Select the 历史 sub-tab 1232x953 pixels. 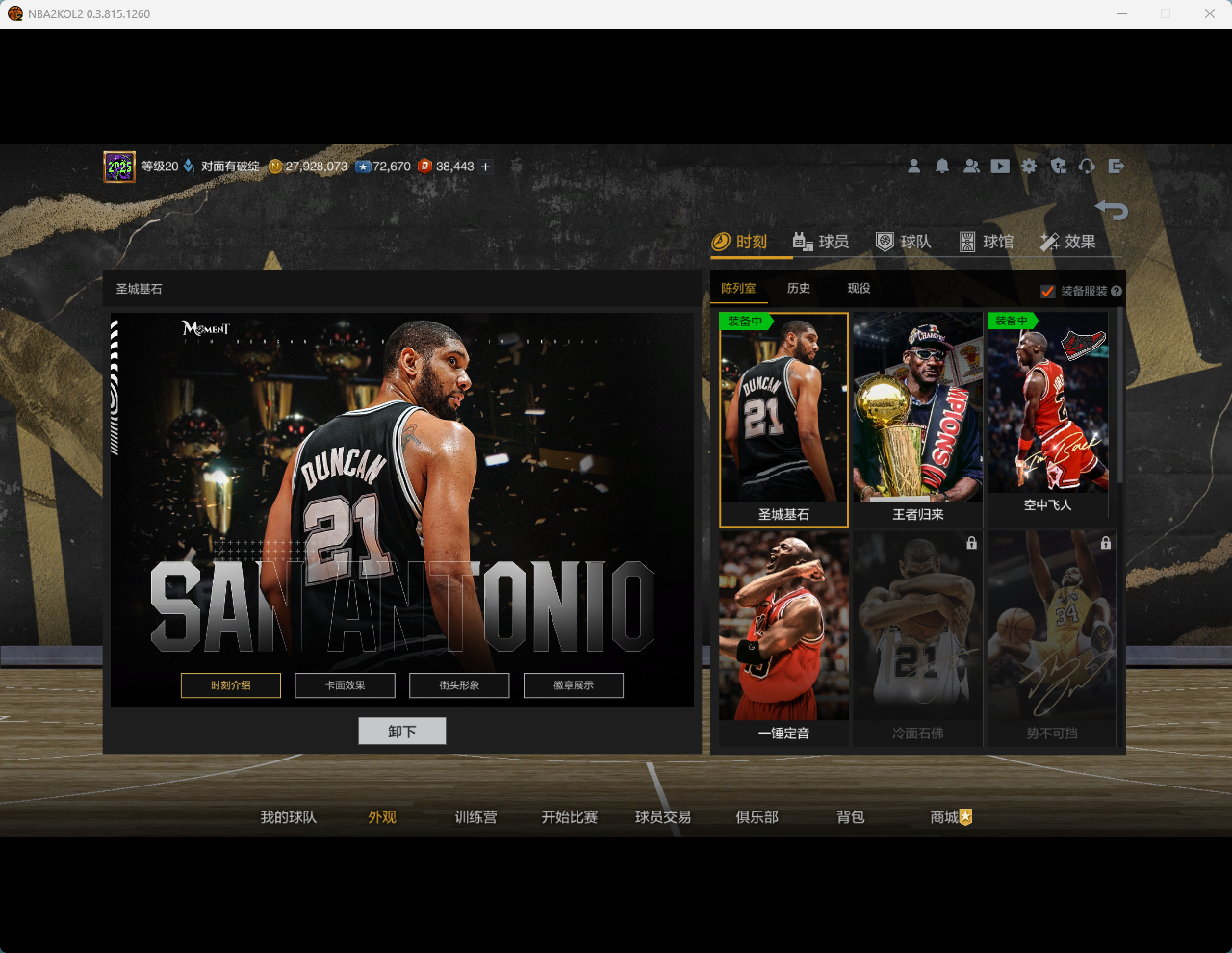click(x=799, y=289)
